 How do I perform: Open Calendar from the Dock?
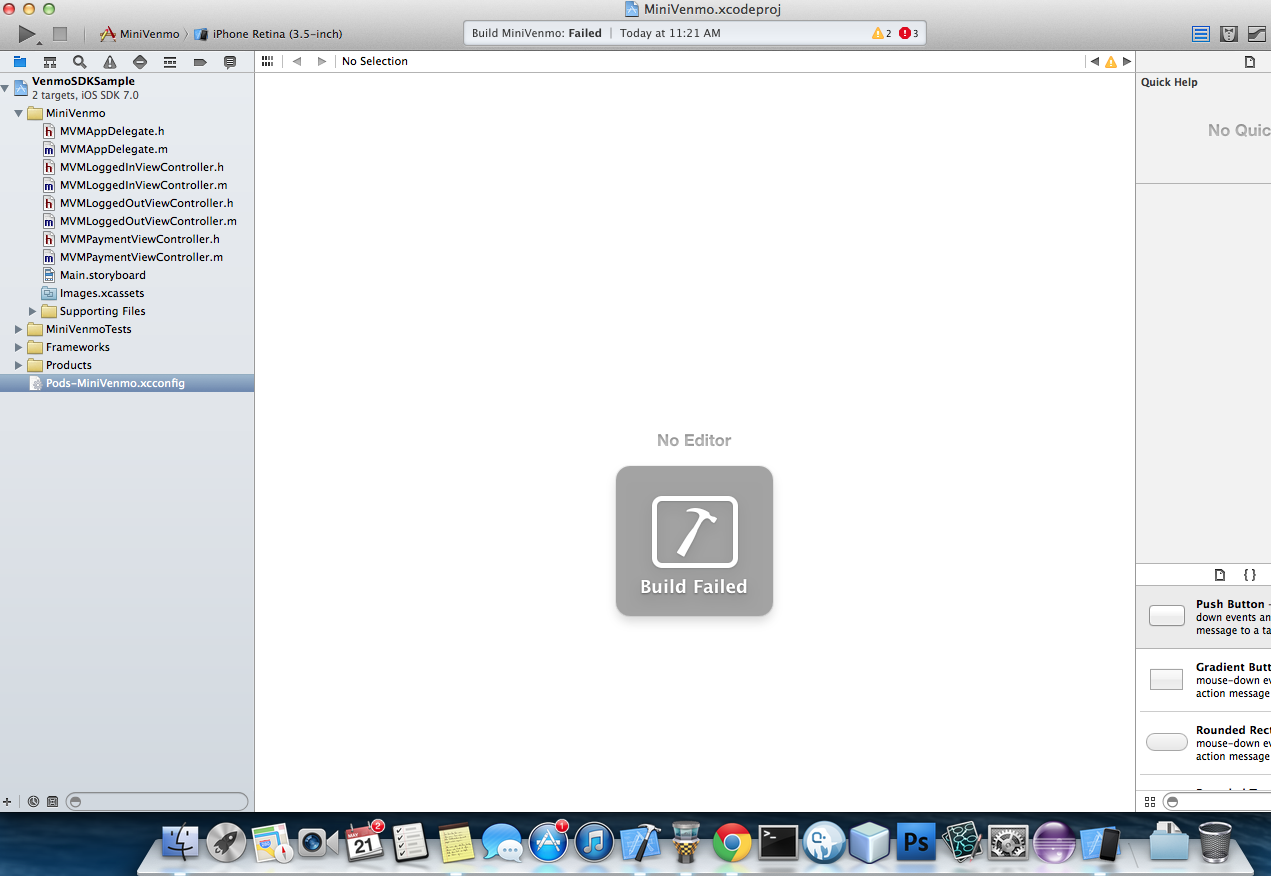364,843
